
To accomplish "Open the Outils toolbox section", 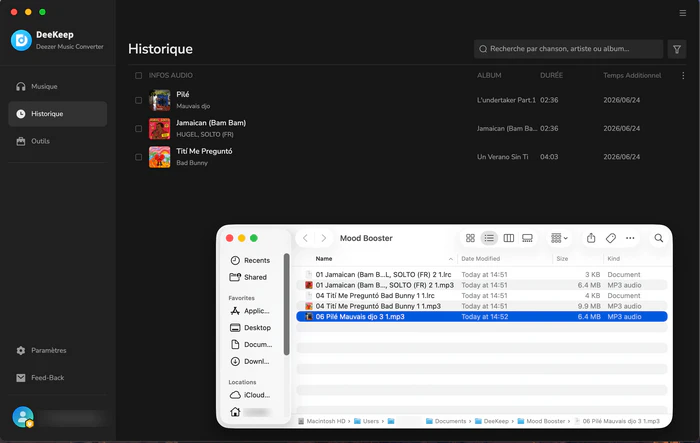I will tap(57, 141).
